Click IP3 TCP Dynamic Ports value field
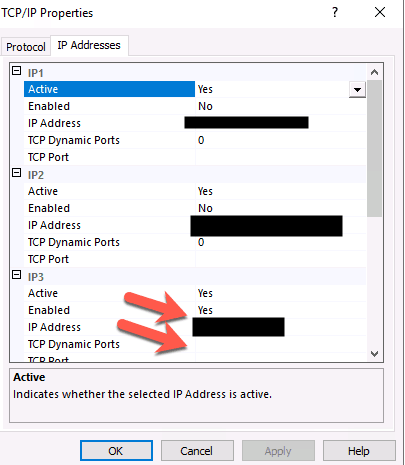405x465 pixels. point(280,344)
